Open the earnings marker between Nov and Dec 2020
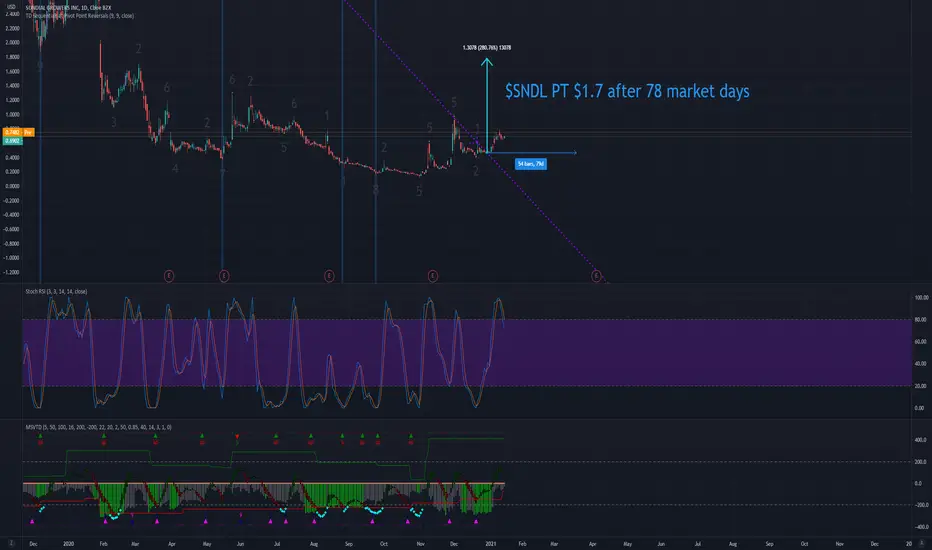 [433, 276]
